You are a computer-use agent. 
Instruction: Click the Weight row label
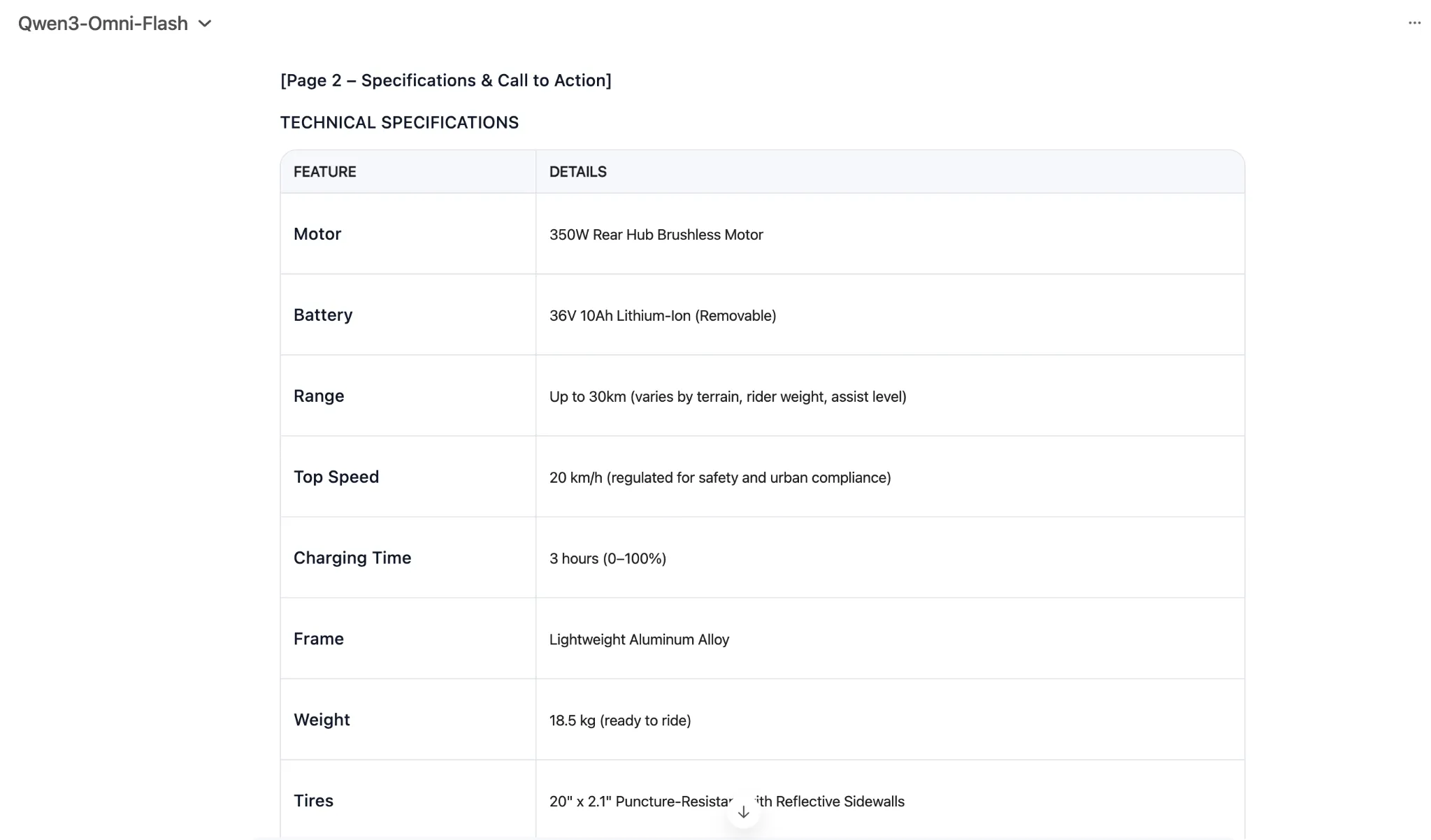(322, 720)
